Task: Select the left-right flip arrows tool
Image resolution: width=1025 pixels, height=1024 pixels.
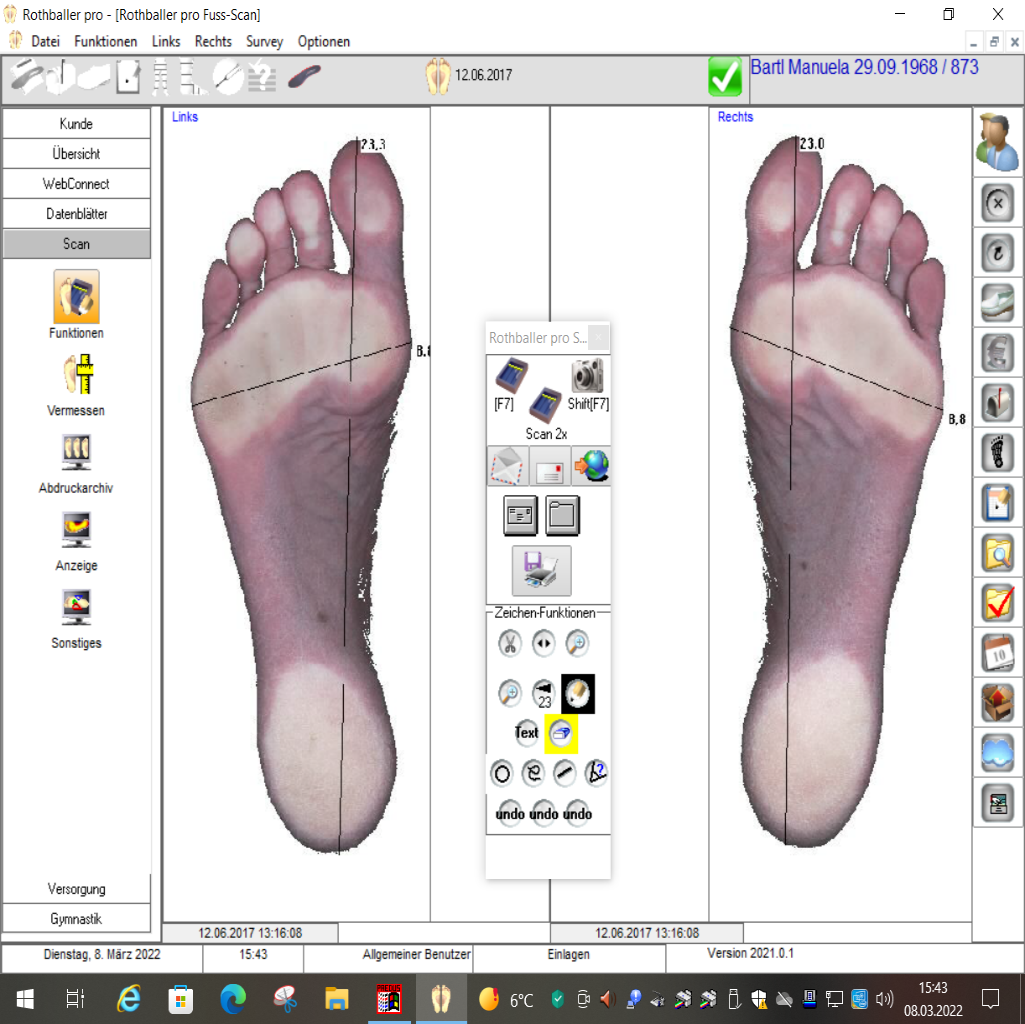Action: (543, 643)
